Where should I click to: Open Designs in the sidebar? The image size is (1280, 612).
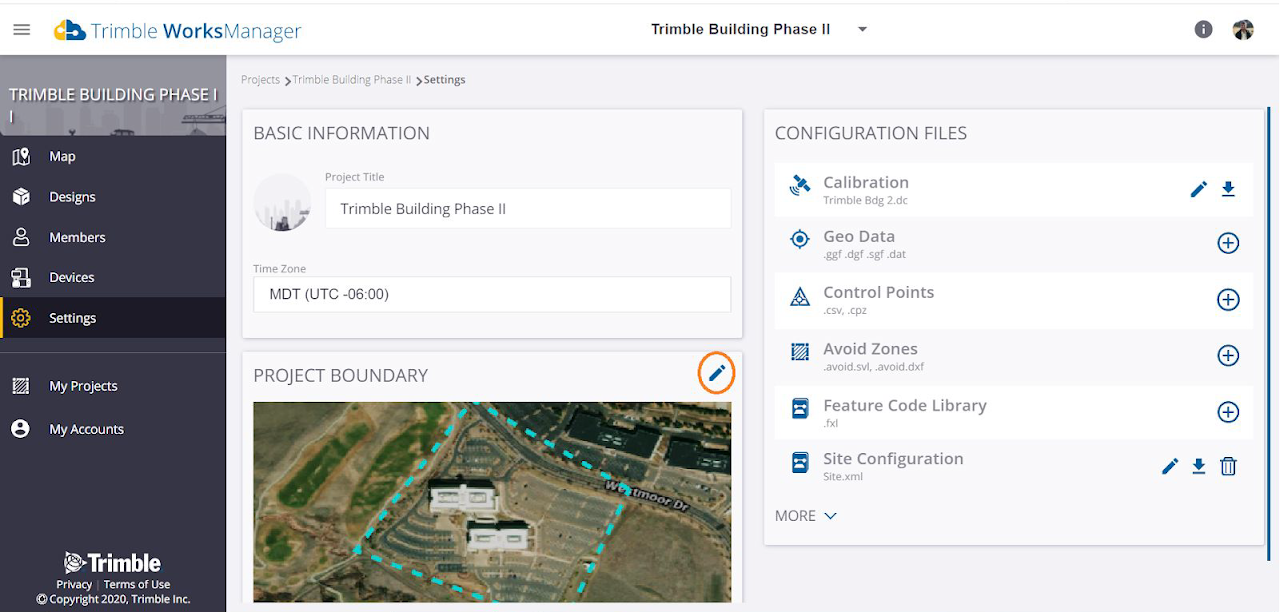(x=113, y=197)
